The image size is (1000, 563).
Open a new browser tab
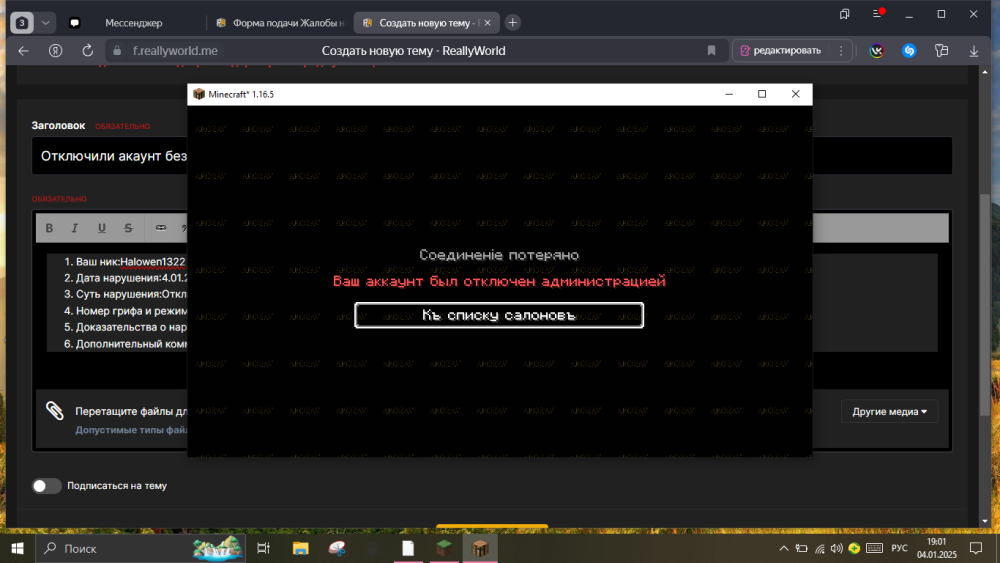(x=512, y=23)
